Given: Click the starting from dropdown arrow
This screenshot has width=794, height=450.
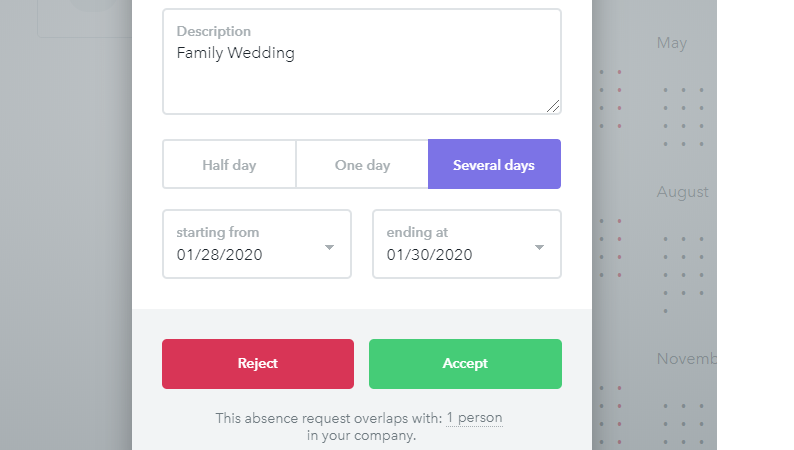Looking at the screenshot, I should (329, 247).
